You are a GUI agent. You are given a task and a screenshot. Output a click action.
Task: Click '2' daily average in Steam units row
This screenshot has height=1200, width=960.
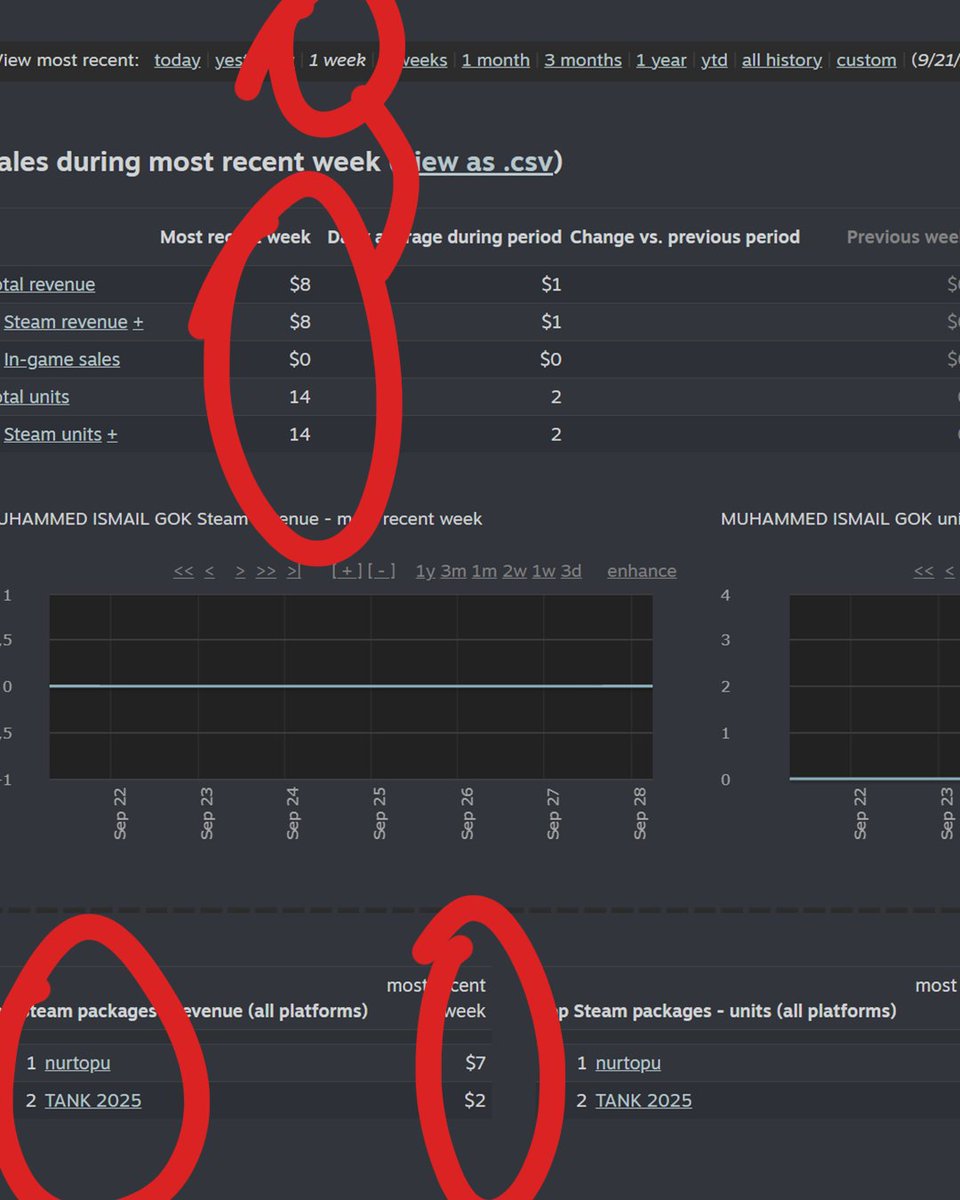pyautogui.click(x=556, y=434)
